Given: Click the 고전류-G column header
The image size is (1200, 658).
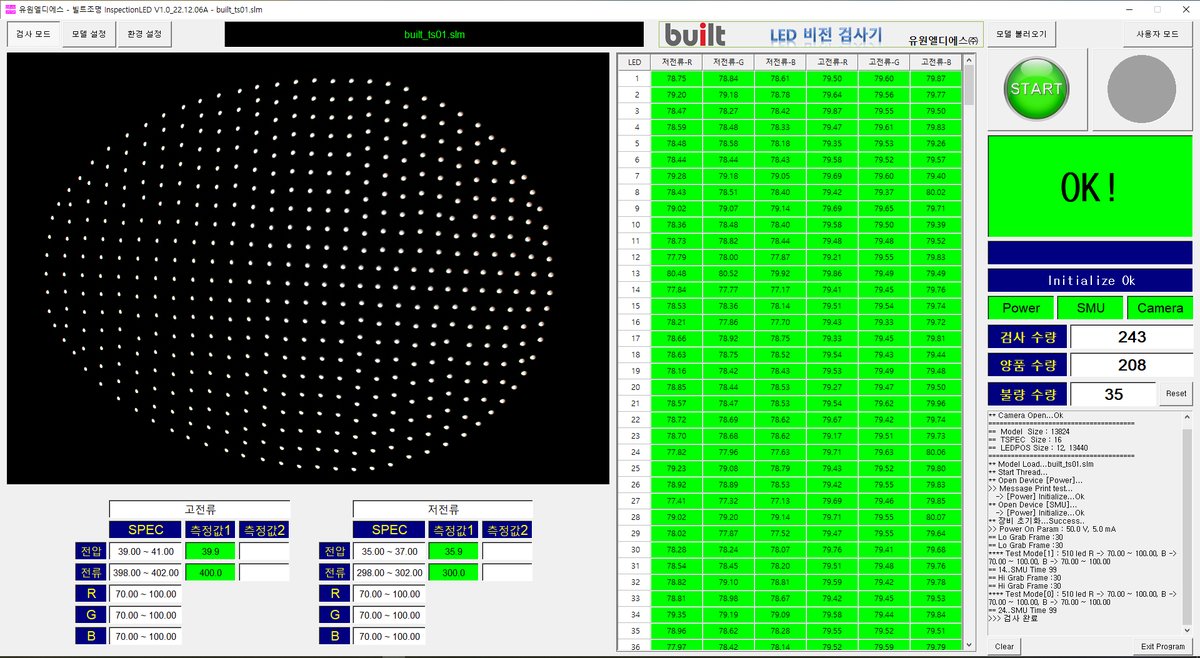Looking at the screenshot, I should [884, 62].
